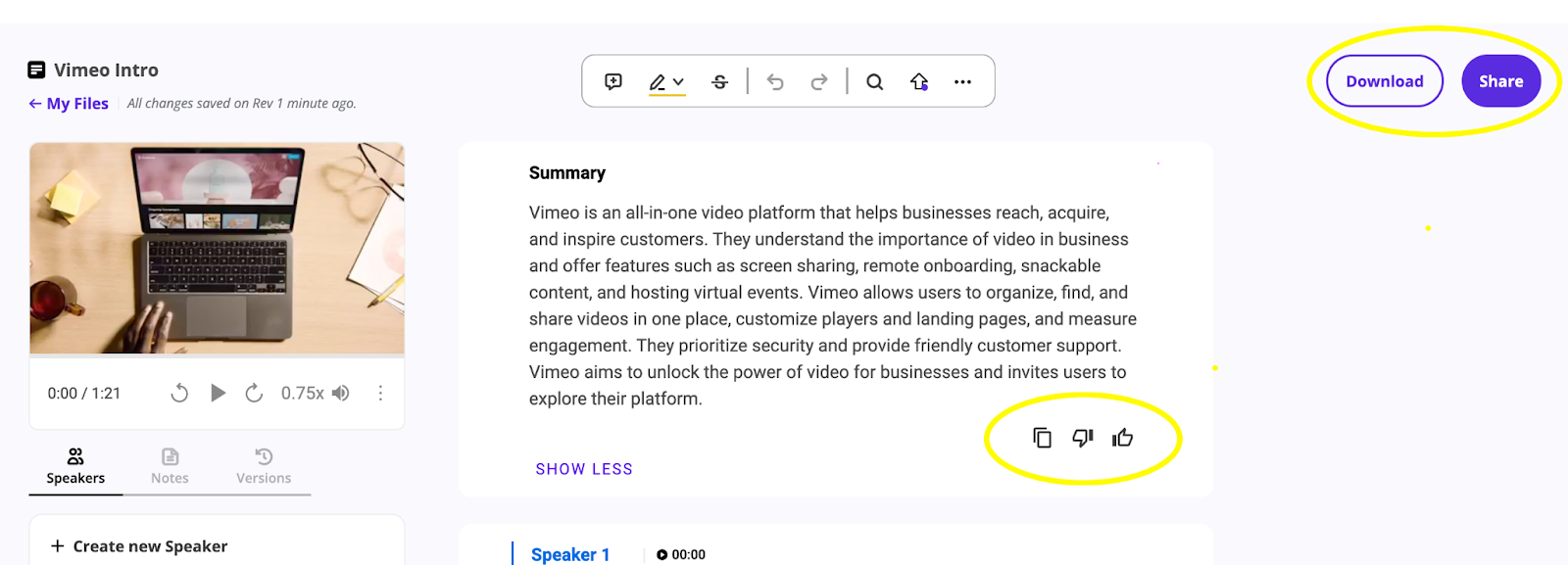Switch to the Versions tab
Viewport: 1568px width, 565px height.
pyautogui.click(x=264, y=467)
